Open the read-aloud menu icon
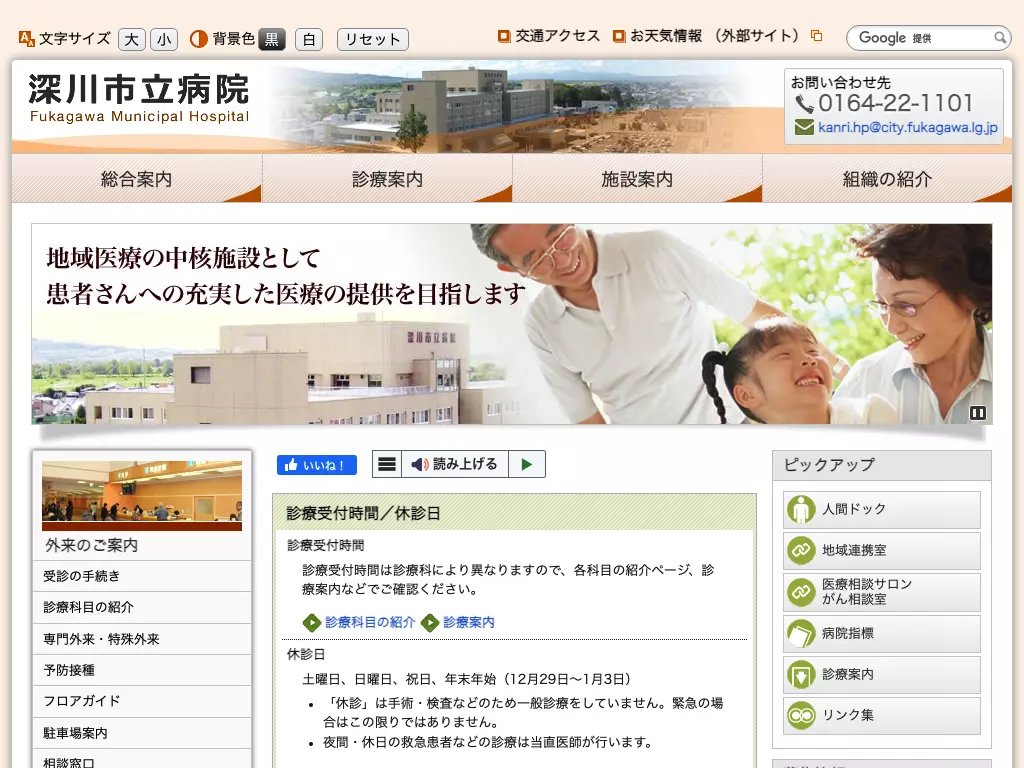The width and height of the screenshot is (1024, 768). pyautogui.click(x=387, y=464)
